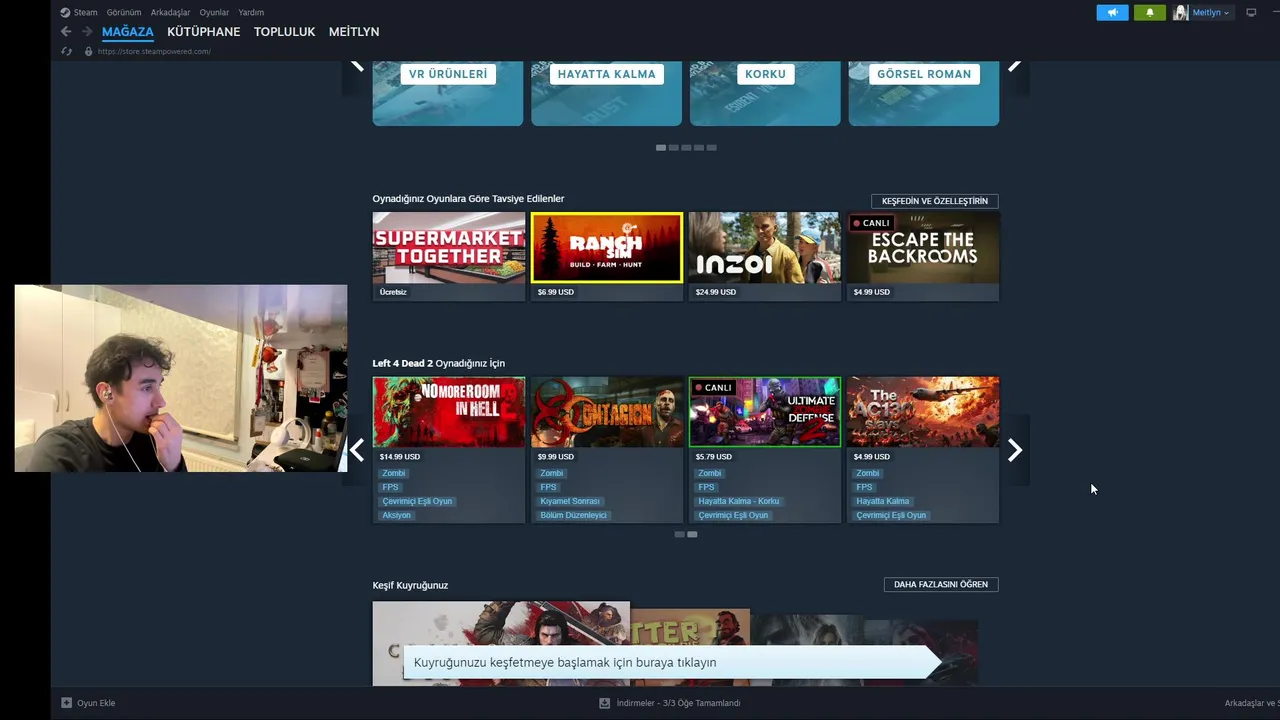Select the TOPLULUK tab
This screenshot has width=1280, height=720.
click(x=284, y=32)
